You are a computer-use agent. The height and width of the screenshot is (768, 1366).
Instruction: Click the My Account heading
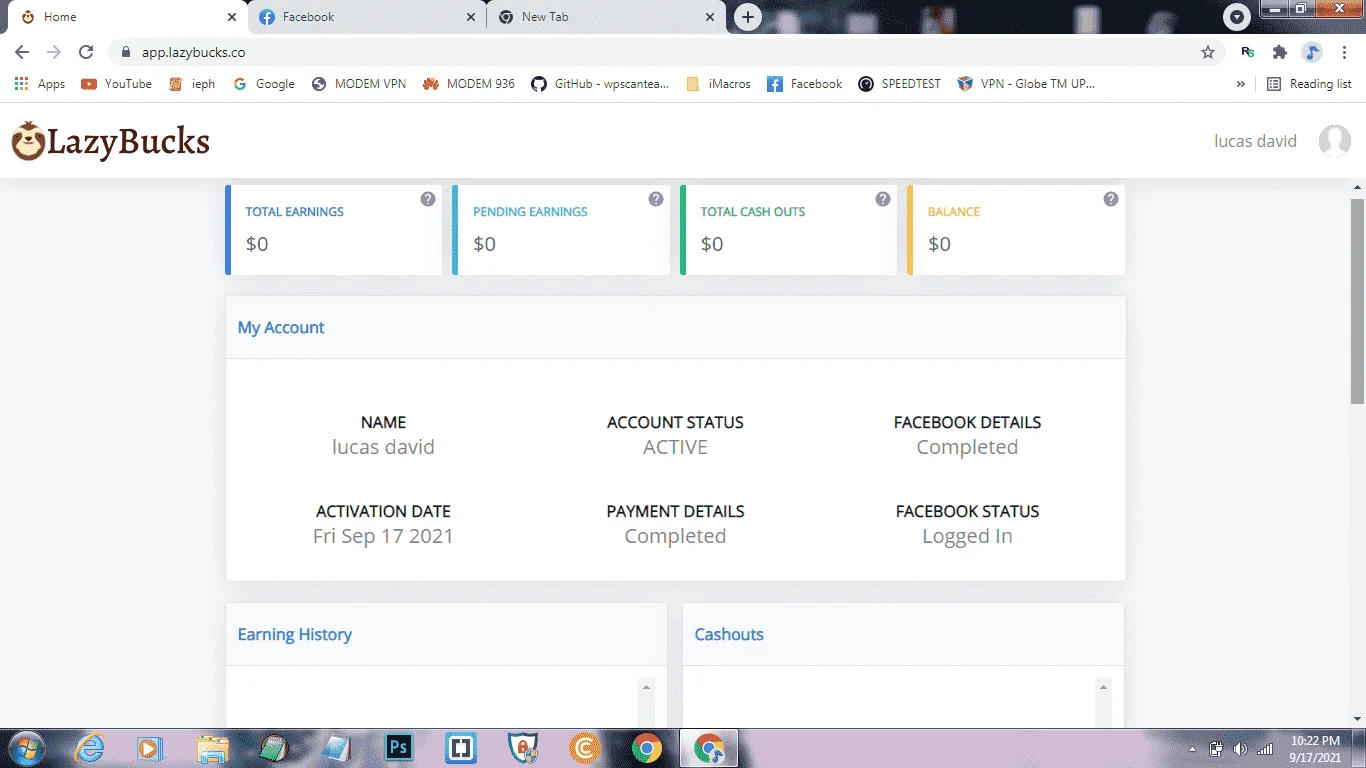(x=281, y=328)
